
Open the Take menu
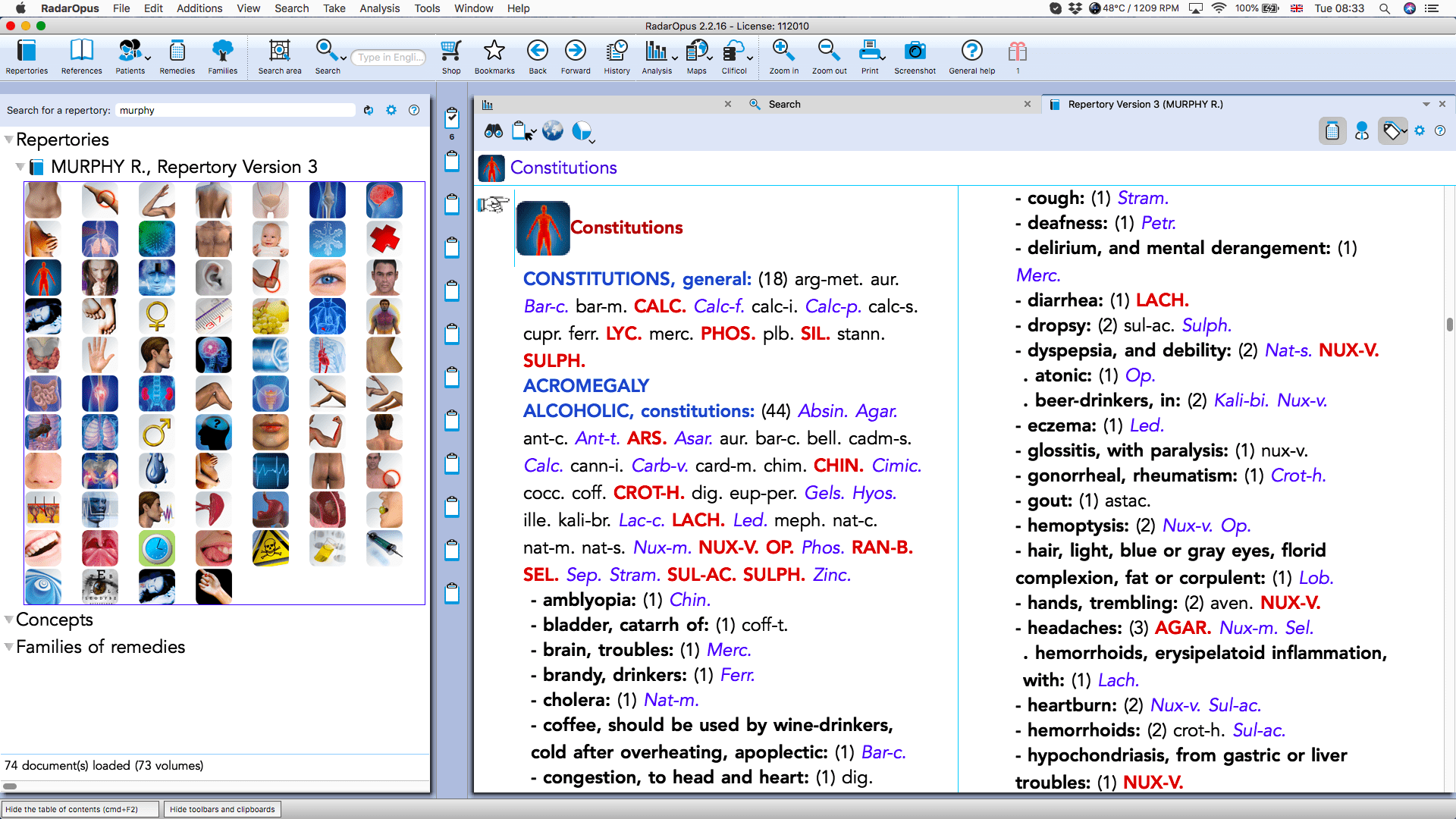pos(334,8)
